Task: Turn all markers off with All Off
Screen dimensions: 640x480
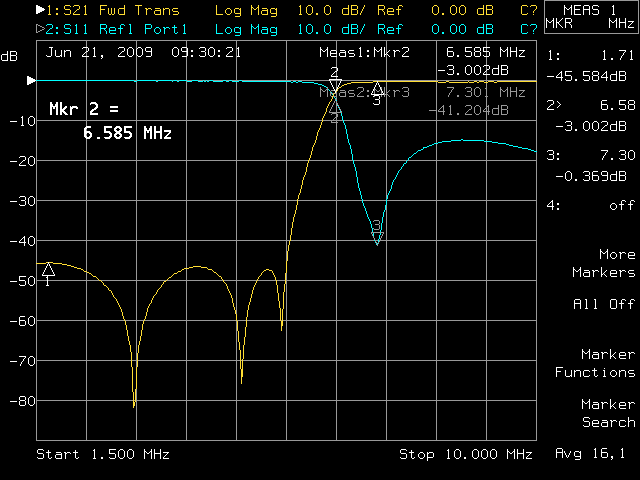Action: pos(603,304)
